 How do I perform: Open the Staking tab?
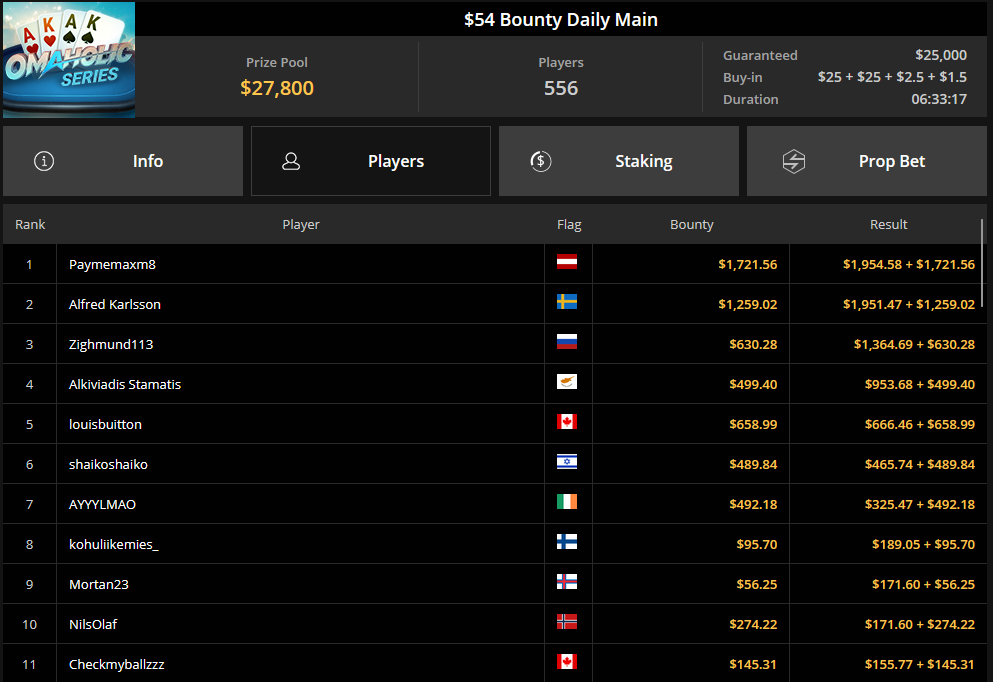pos(619,161)
